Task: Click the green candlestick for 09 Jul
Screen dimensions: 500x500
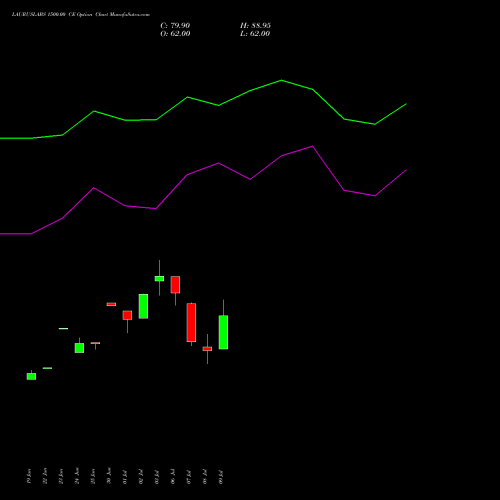Action: (223, 332)
